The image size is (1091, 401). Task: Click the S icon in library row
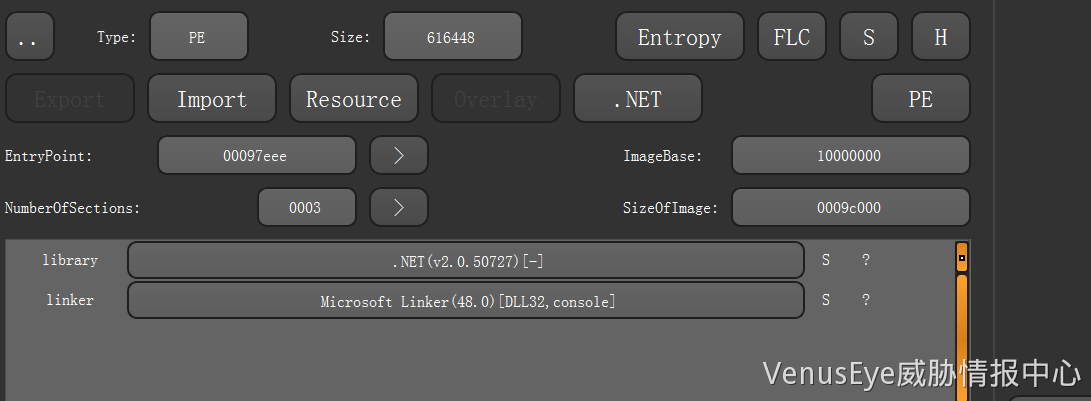(x=826, y=260)
